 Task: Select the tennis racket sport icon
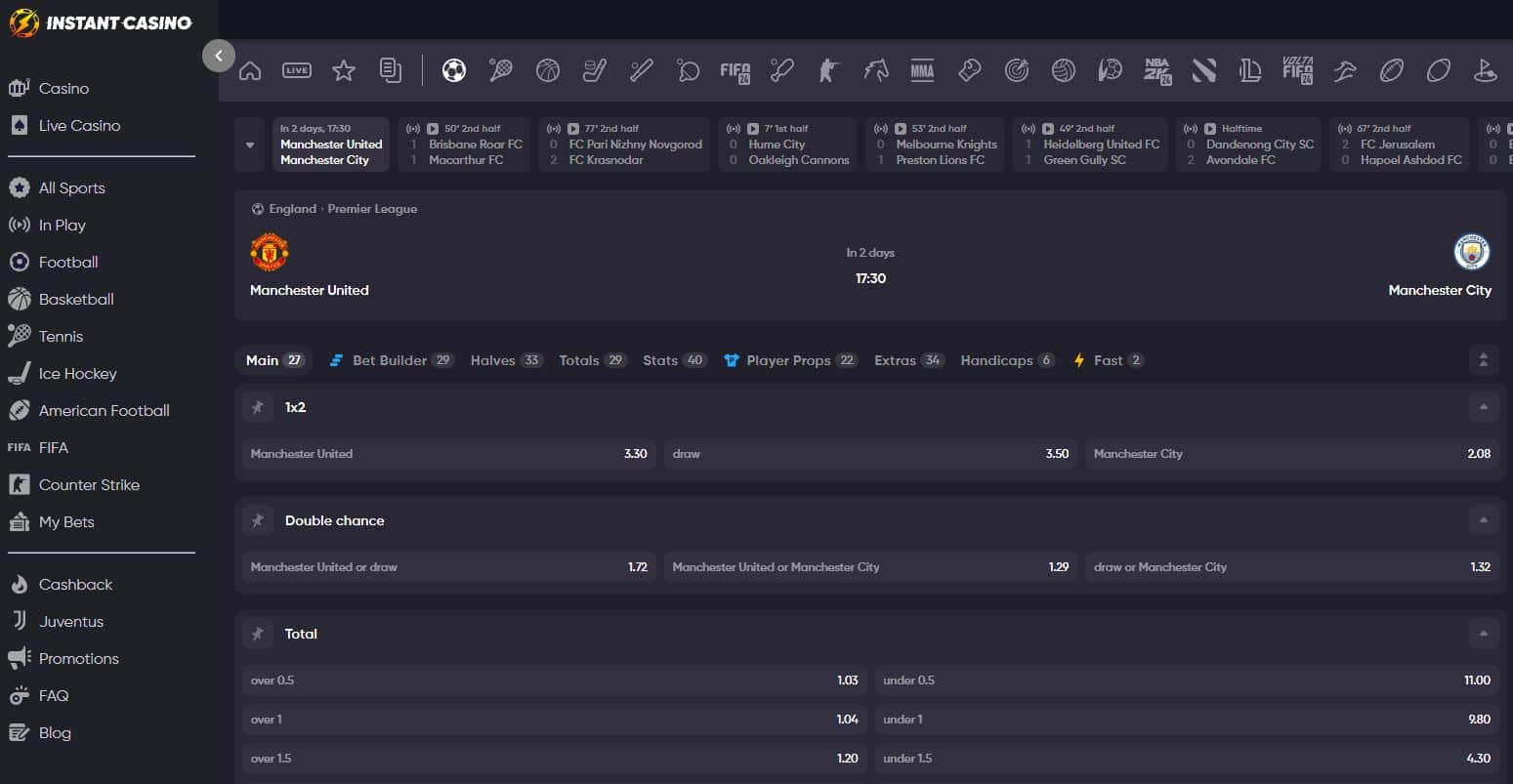pos(501,70)
